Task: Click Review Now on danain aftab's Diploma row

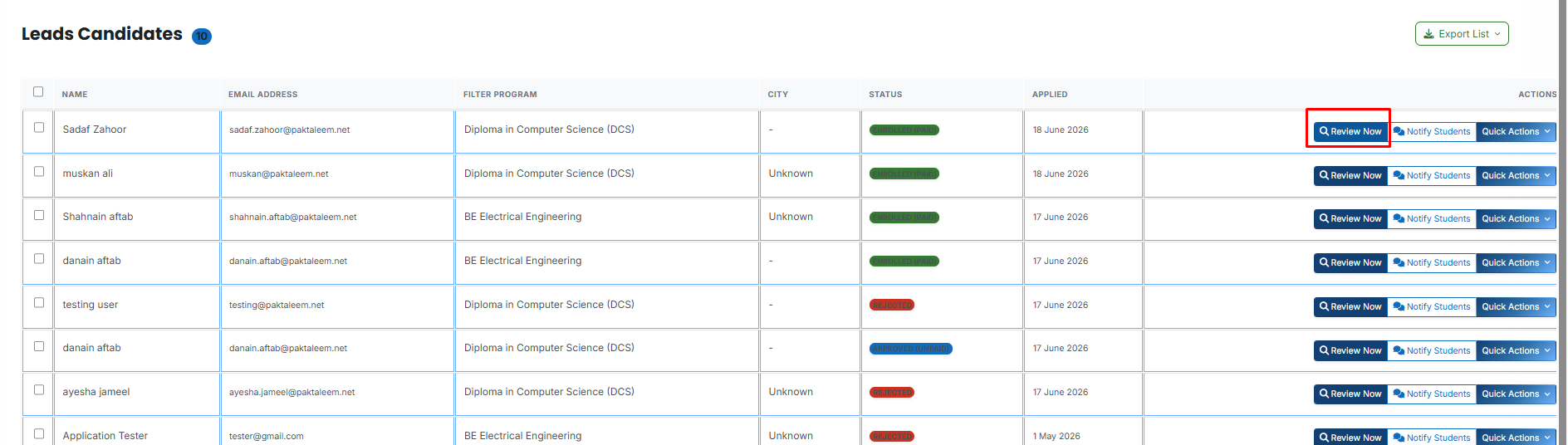Action: tap(1350, 351)
